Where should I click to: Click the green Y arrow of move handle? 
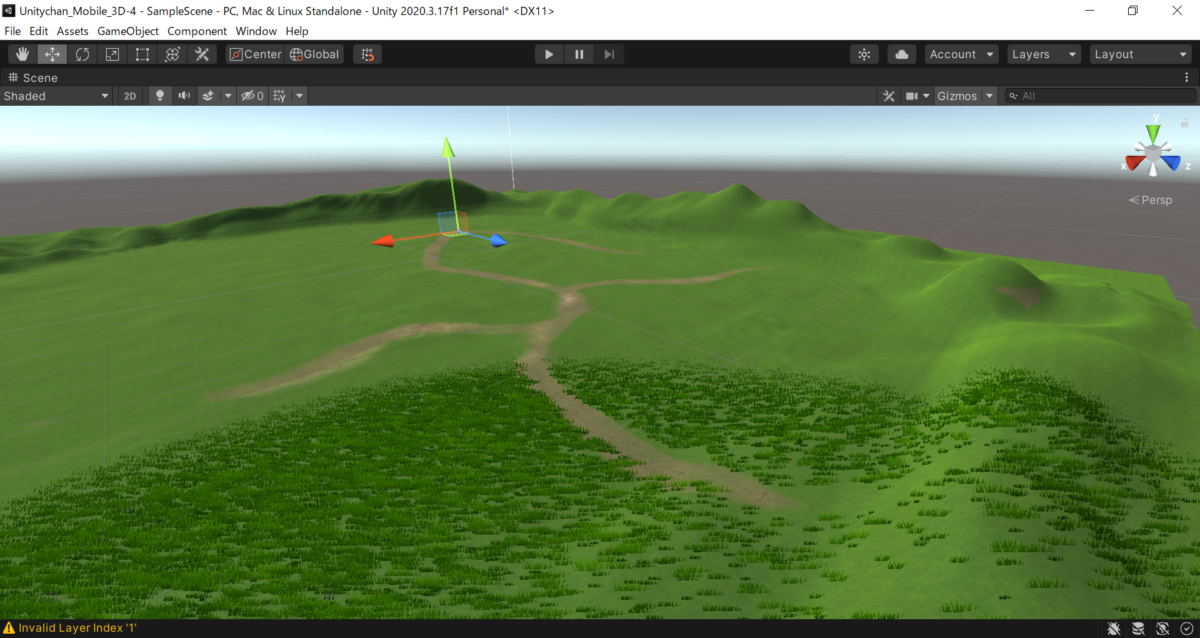pos(449,148)
